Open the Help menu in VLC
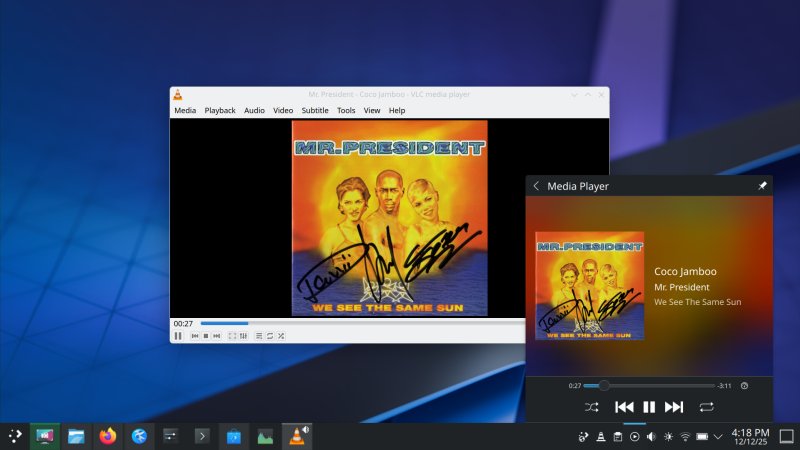This screenshot has height=450, width=800. click(397, 110)
